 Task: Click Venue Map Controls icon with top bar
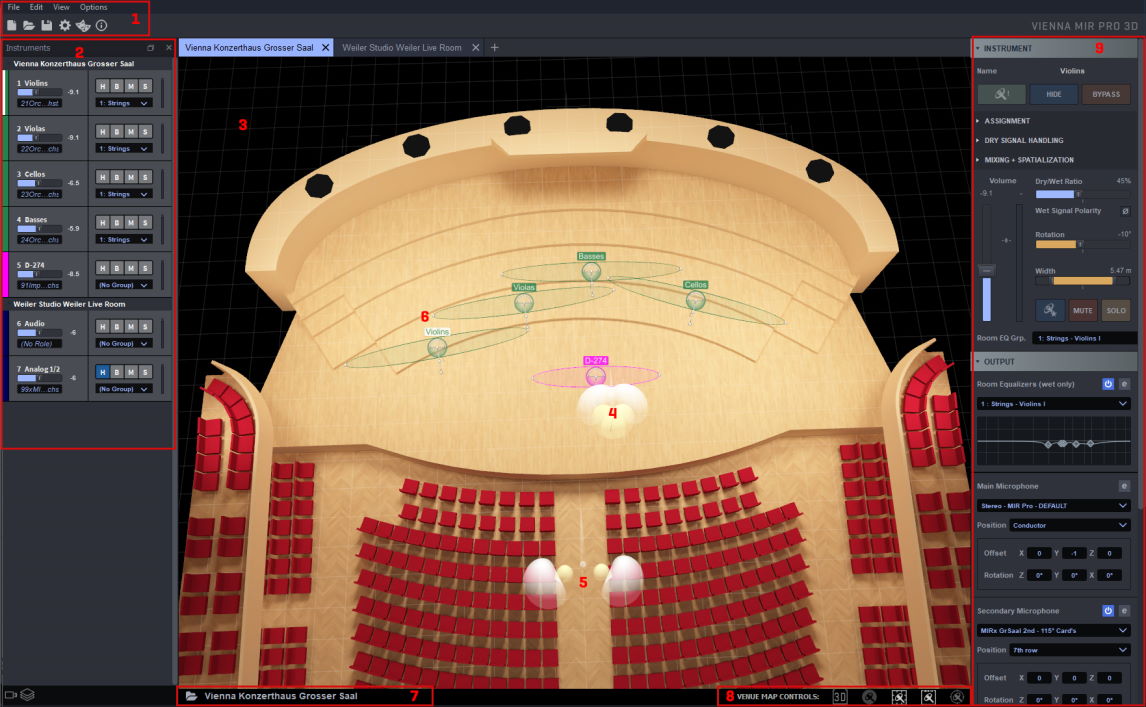pos(928,697)
